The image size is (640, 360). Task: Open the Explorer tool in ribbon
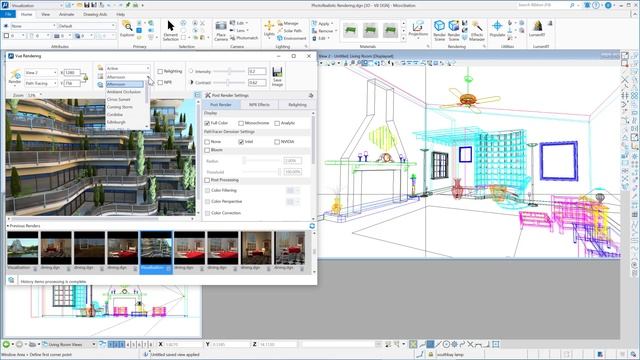(127, 29)
